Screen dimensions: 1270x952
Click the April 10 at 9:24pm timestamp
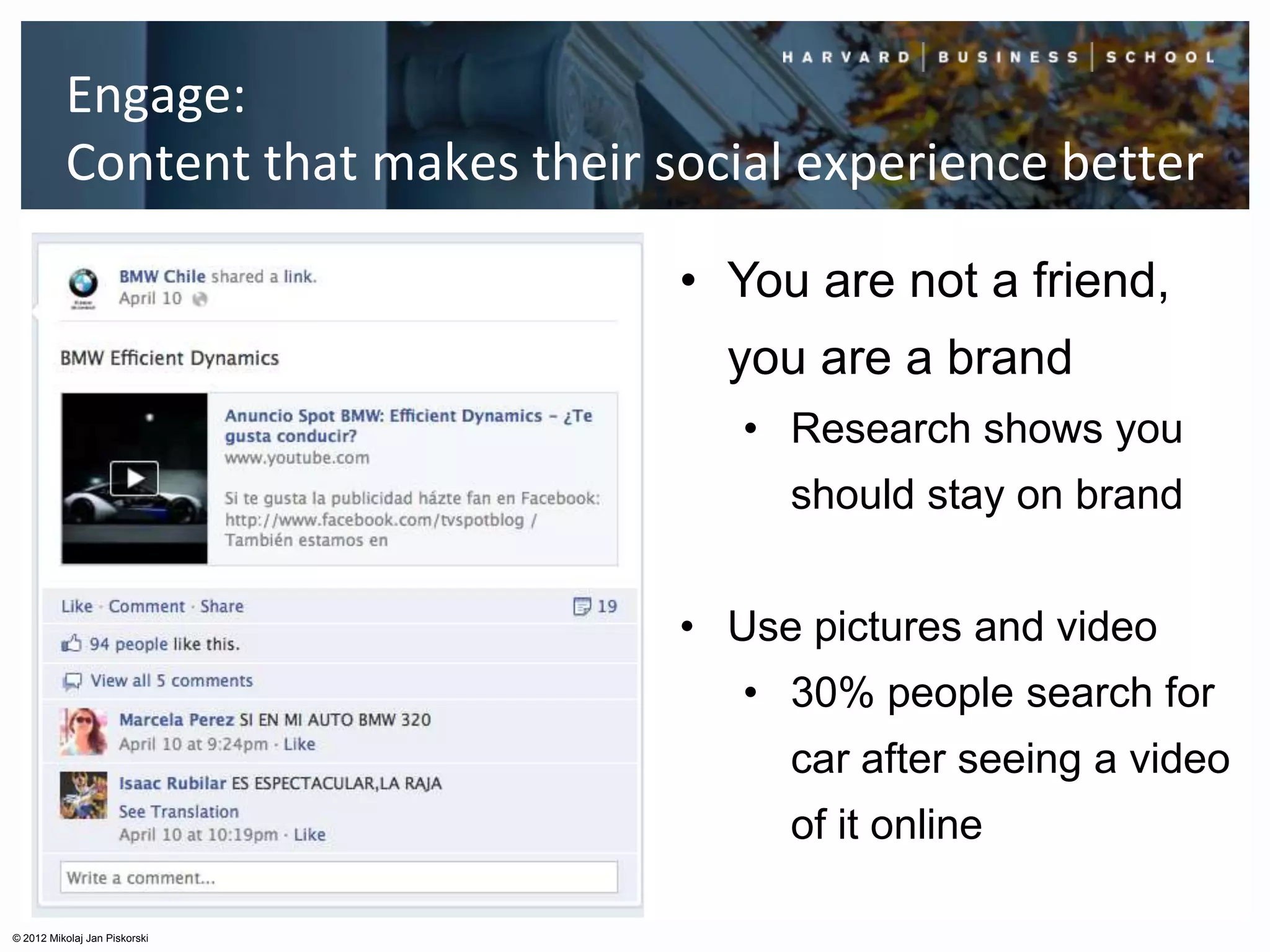pyautogui.click(x=193, y=744)
